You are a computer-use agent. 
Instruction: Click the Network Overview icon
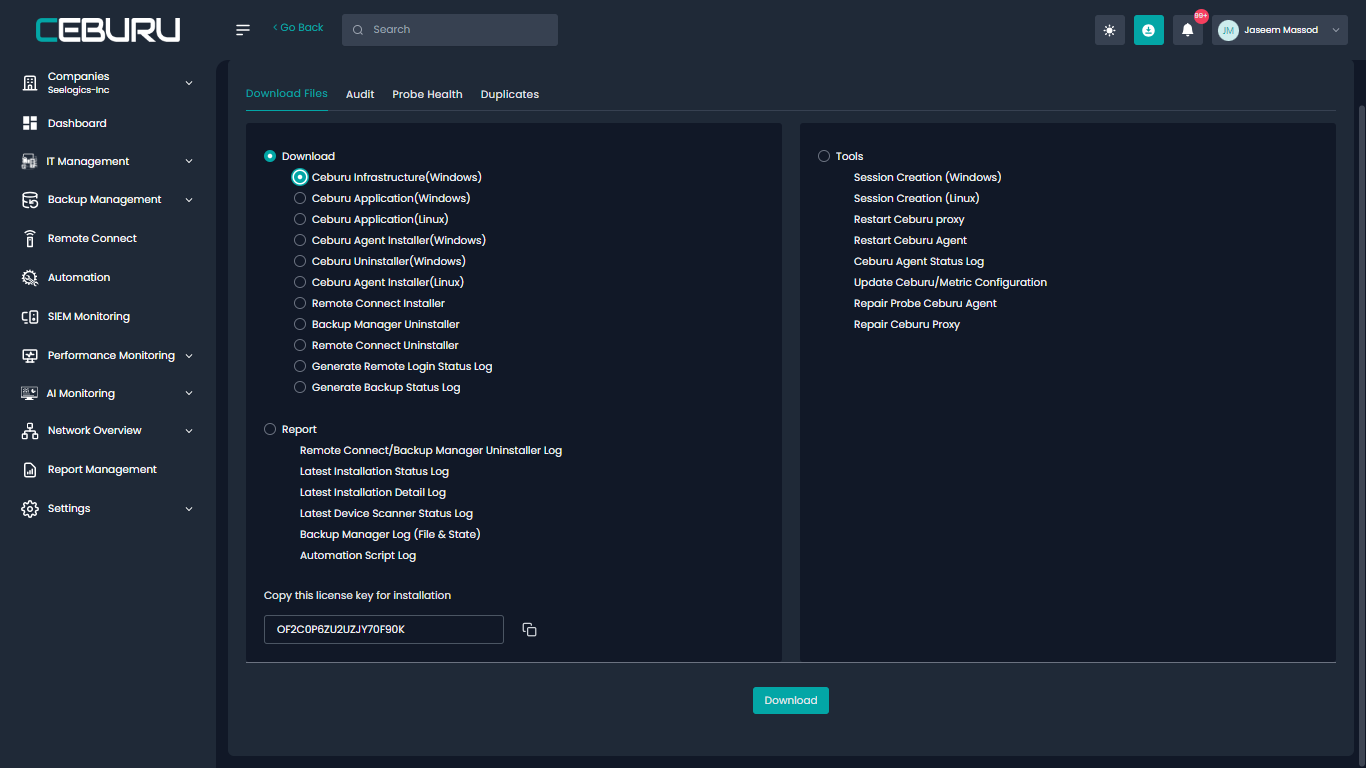tap(30, 431)
